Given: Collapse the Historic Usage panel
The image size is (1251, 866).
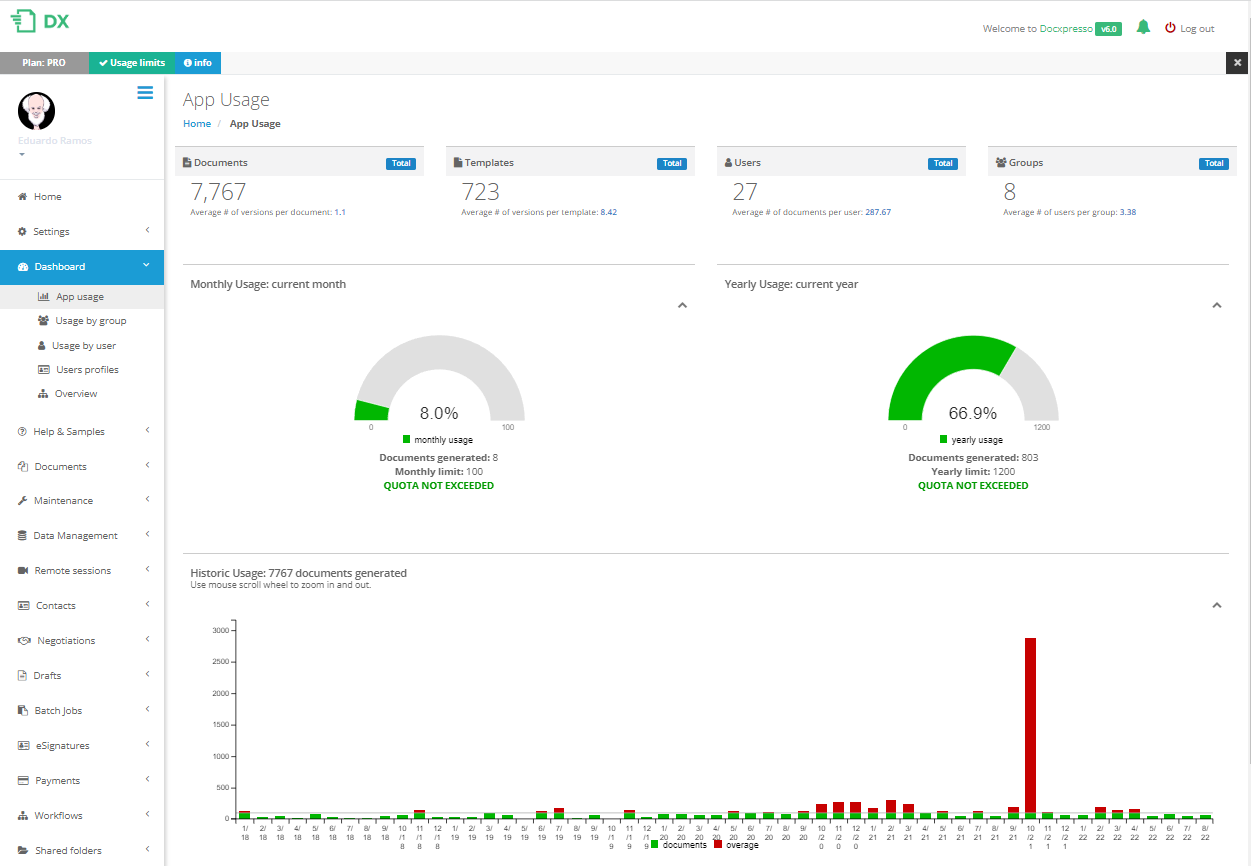Looking at the screenshot, I should click(1217, 605).
